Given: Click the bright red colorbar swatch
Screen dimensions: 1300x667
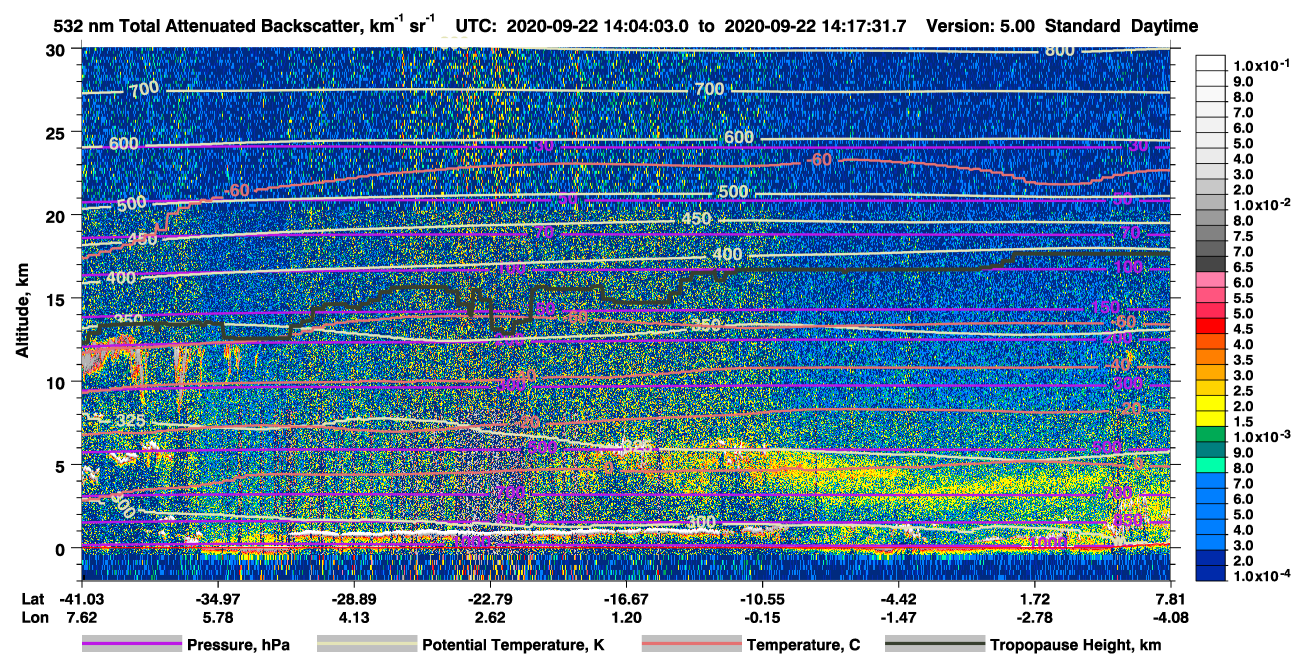Looking at the screenshot, I should click(1210, 324).
